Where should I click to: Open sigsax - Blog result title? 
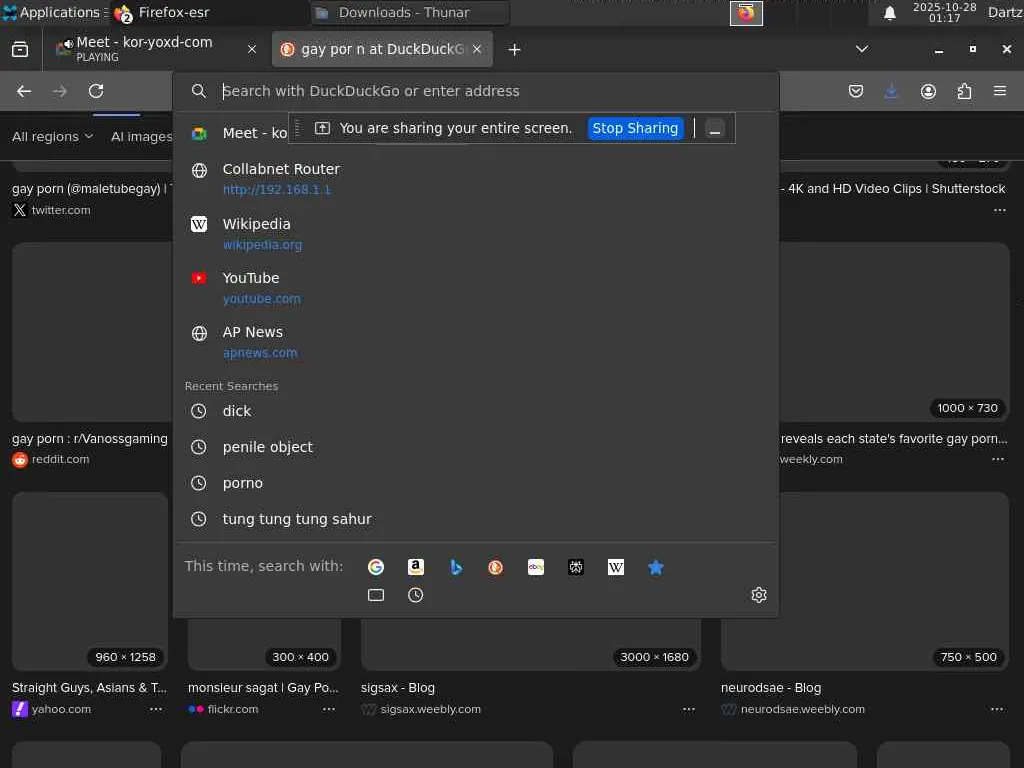[398, 688]
